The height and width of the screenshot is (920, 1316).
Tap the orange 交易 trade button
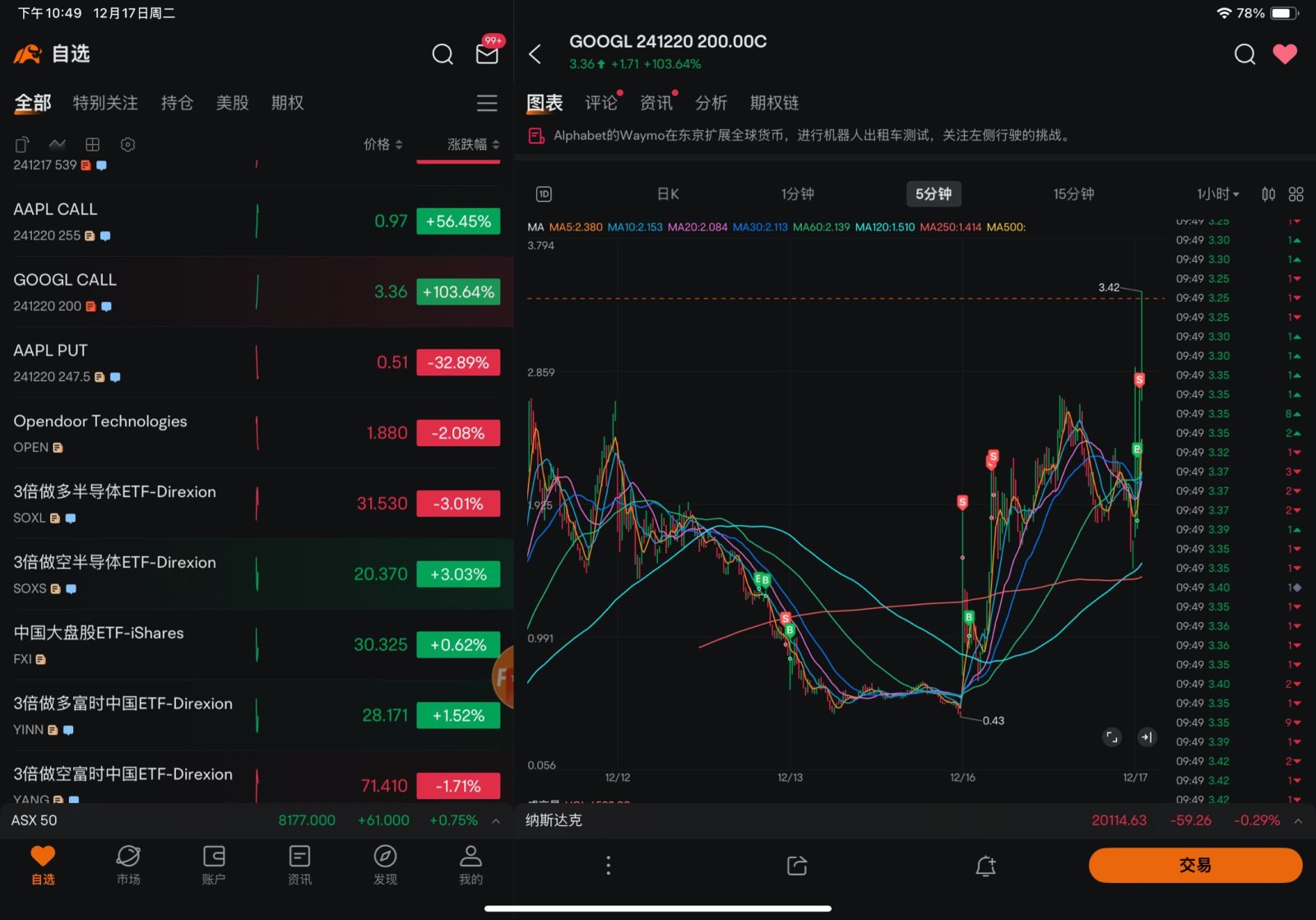1195,865
